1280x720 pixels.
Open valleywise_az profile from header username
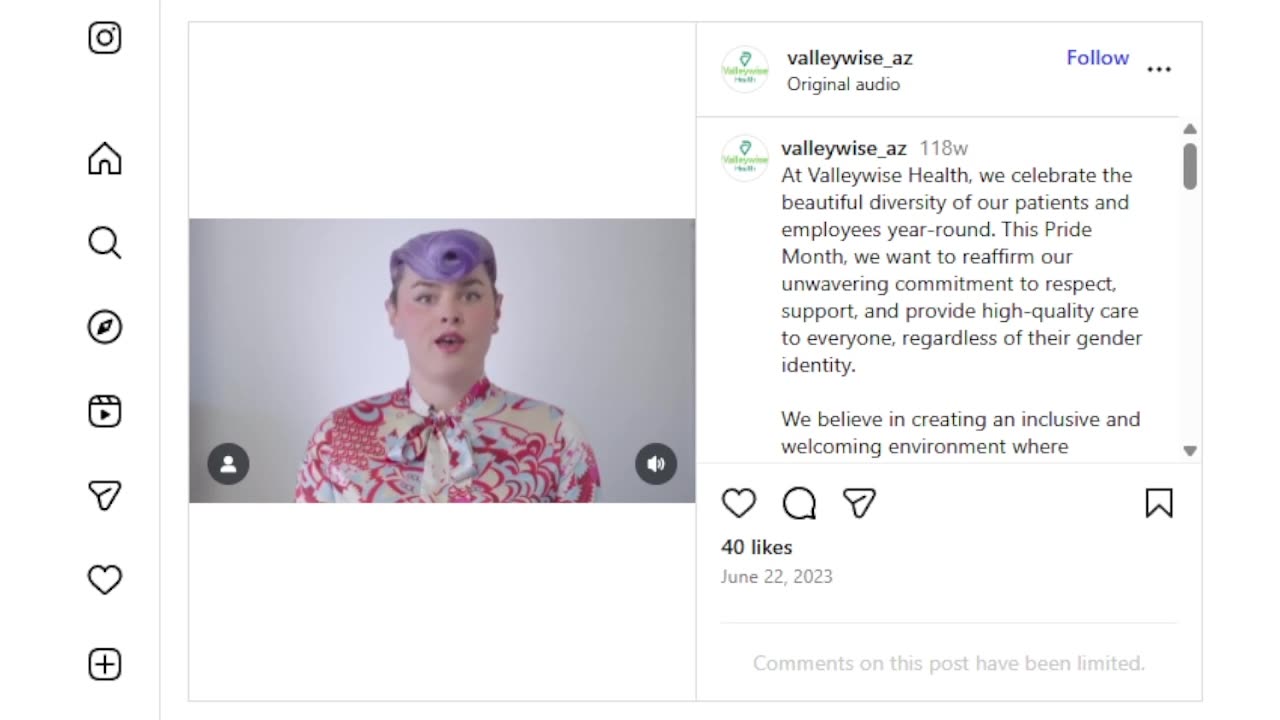point(850,58)
